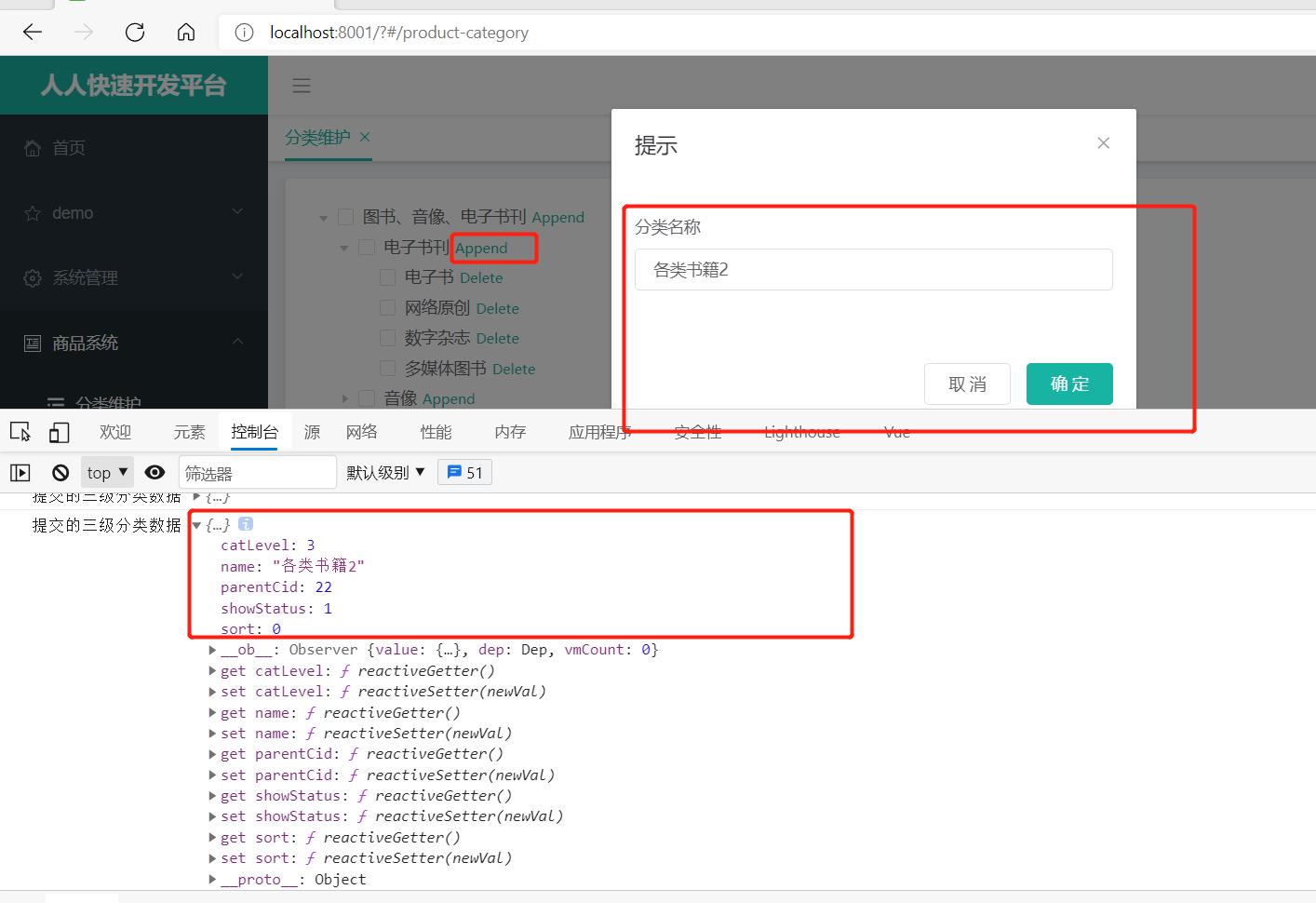Click the 取消 button in the dialog
Screen dimensions: 1316x903
(x=967, y=384)
